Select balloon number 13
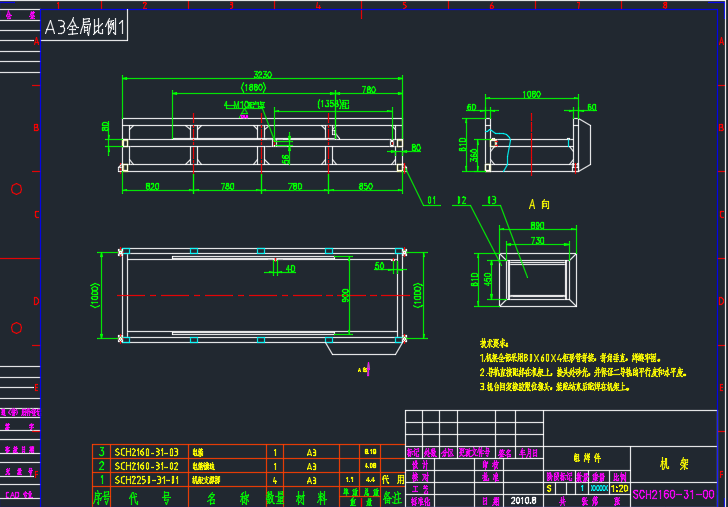This screenshot has width=728, height=507. [491, 201]
